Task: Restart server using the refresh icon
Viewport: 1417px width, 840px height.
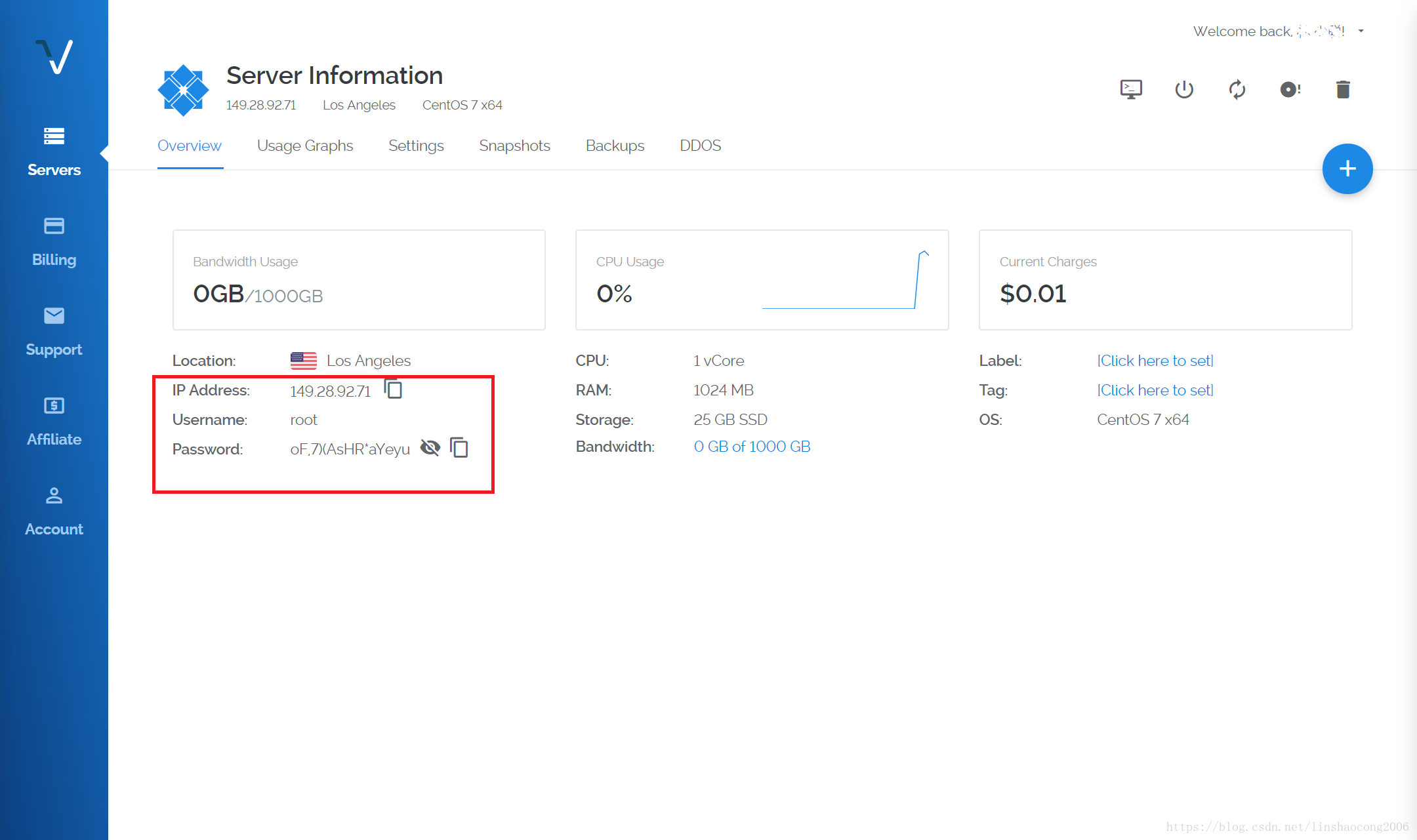Action: [1237, 89]
